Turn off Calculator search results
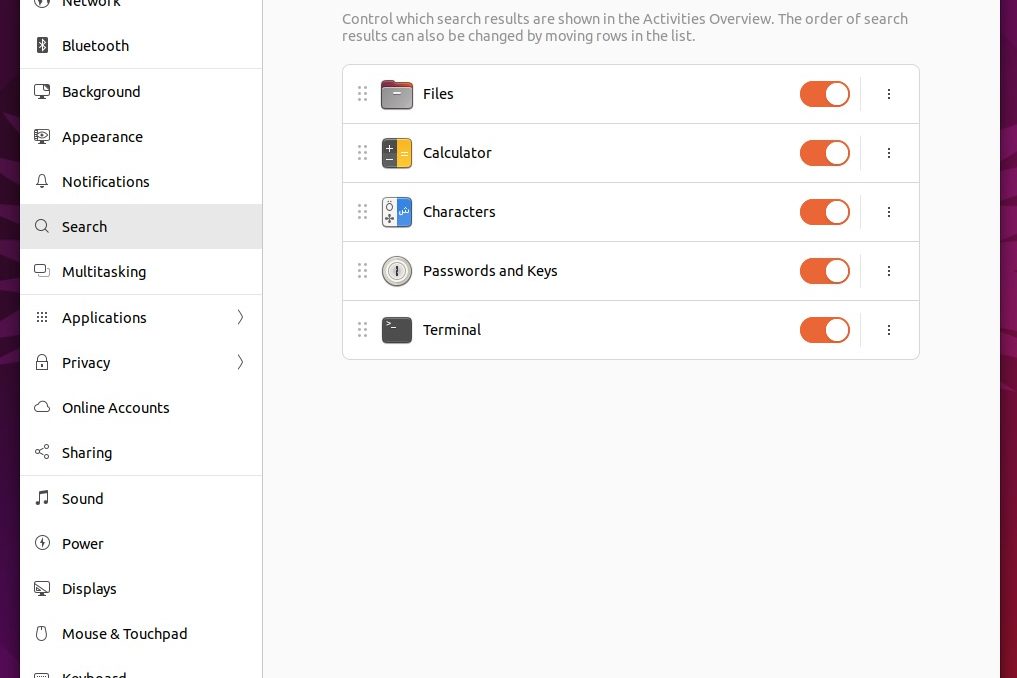This screenshot has width=1017, height=678. tap(824, 152)
